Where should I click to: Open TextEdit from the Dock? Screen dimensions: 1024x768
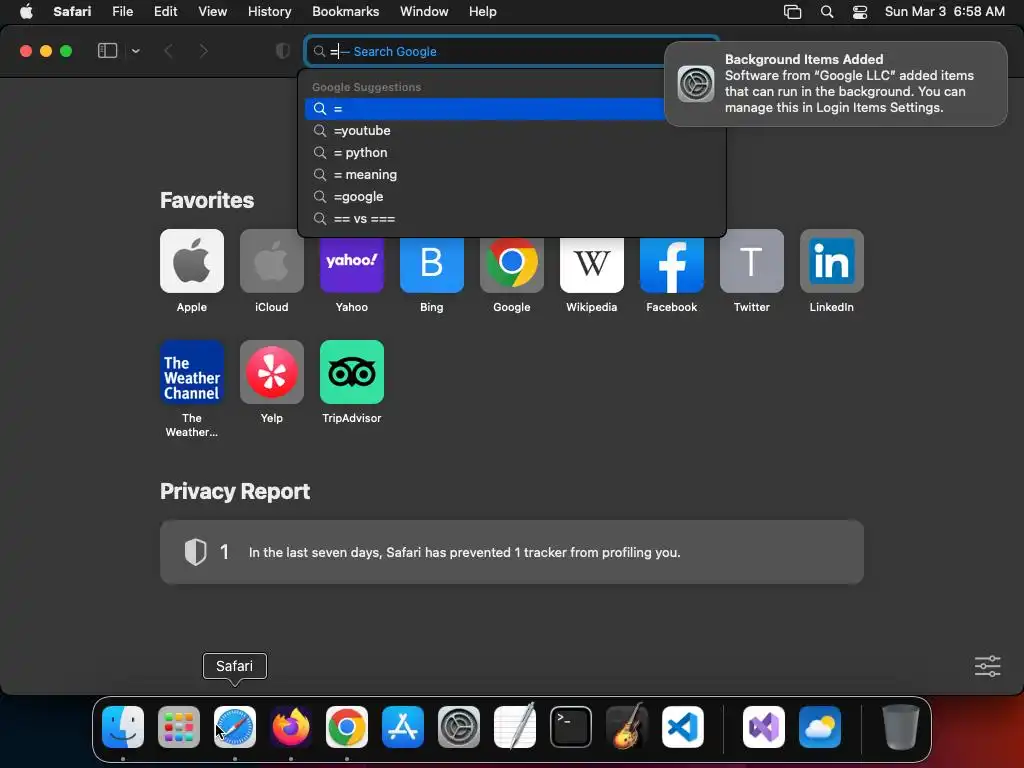coord(515,727)
